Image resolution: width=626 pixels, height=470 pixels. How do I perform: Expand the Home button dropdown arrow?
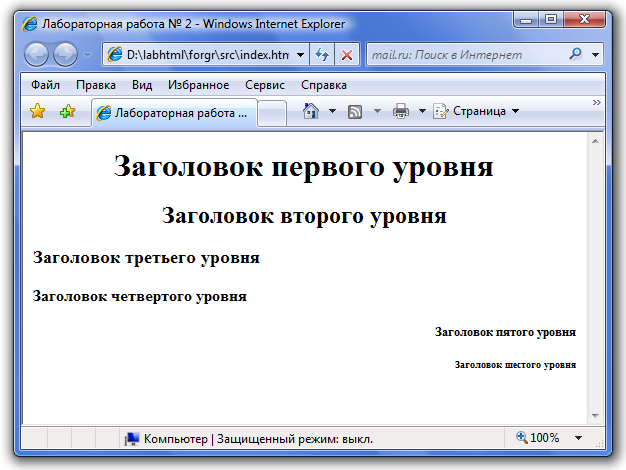[332, 111]
